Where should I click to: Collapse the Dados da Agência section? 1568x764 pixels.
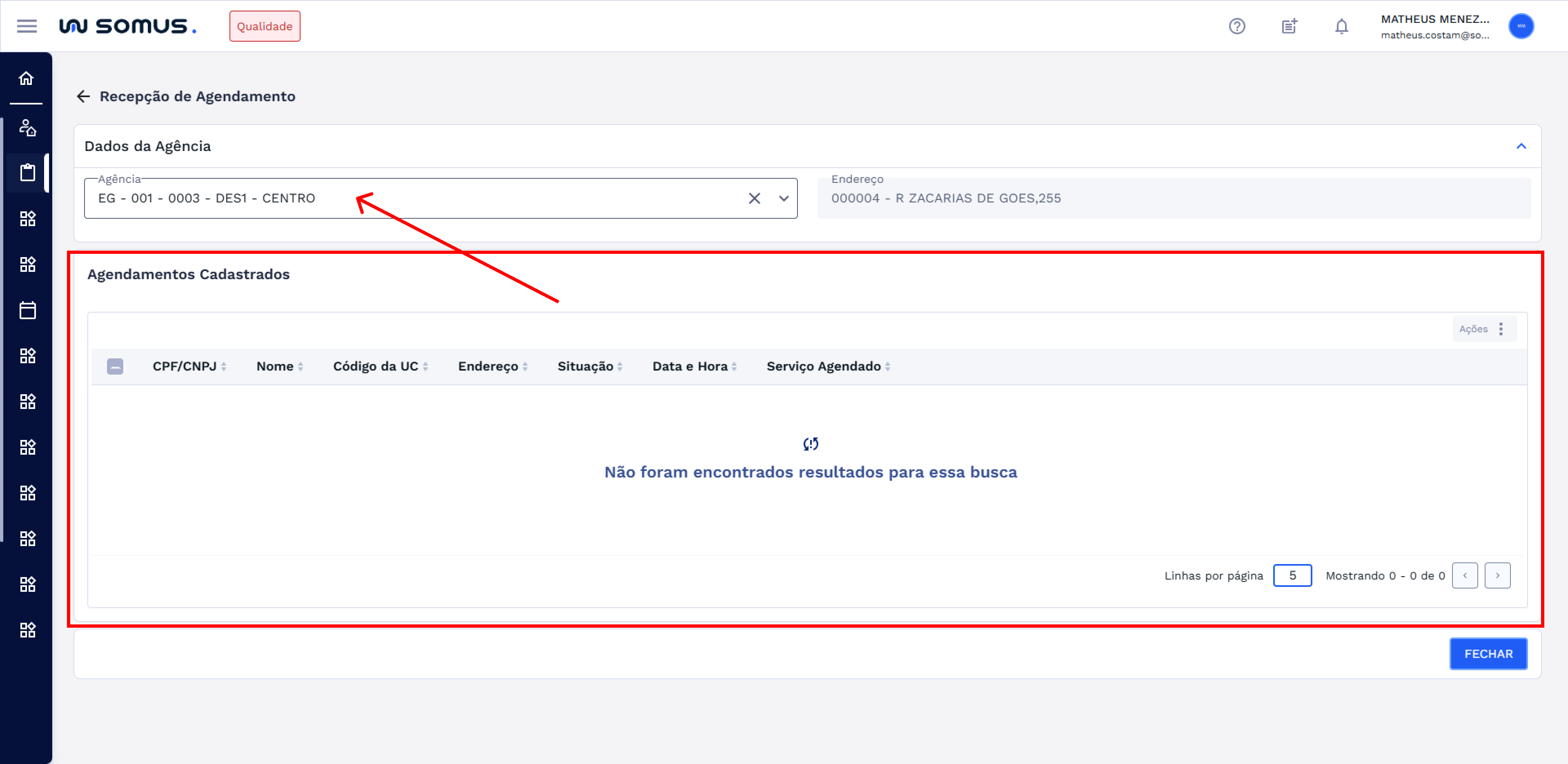tap(1521, 146)
